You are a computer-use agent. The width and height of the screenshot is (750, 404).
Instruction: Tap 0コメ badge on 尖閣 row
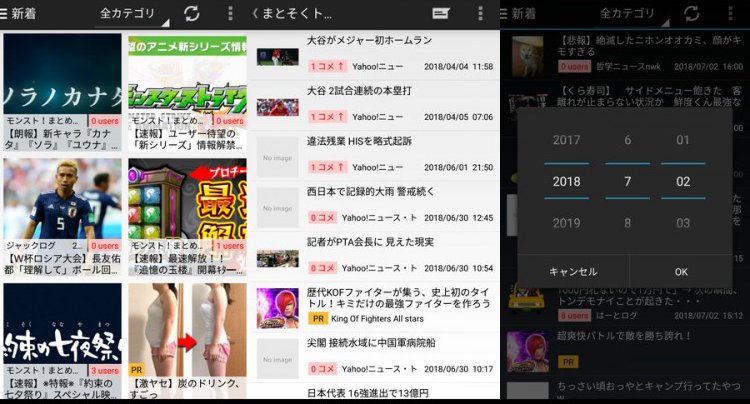pyautogui.click(x=322, y=369)
